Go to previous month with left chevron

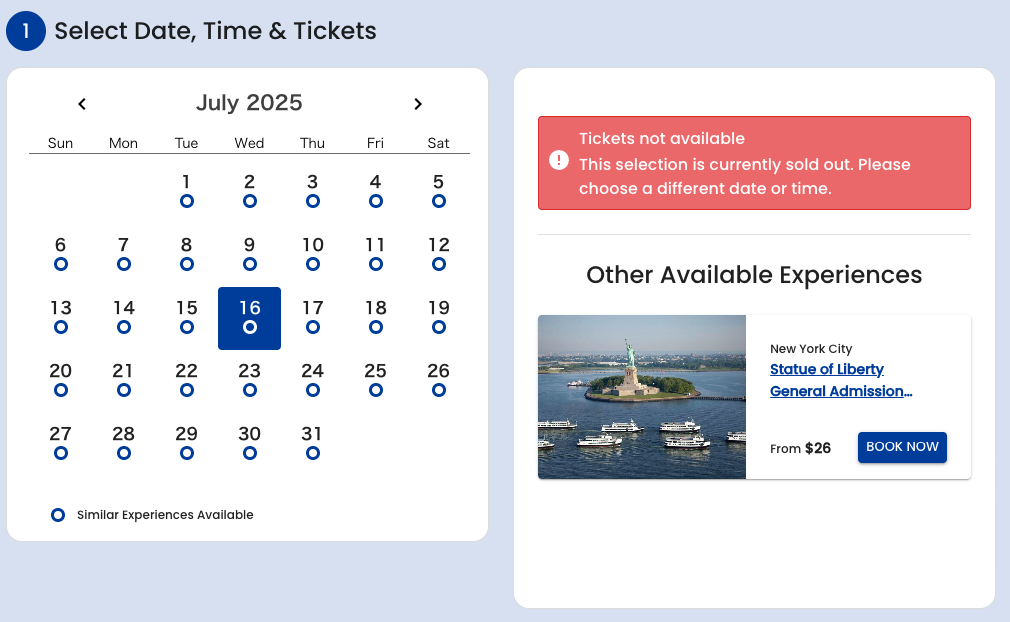pos(82,104)
